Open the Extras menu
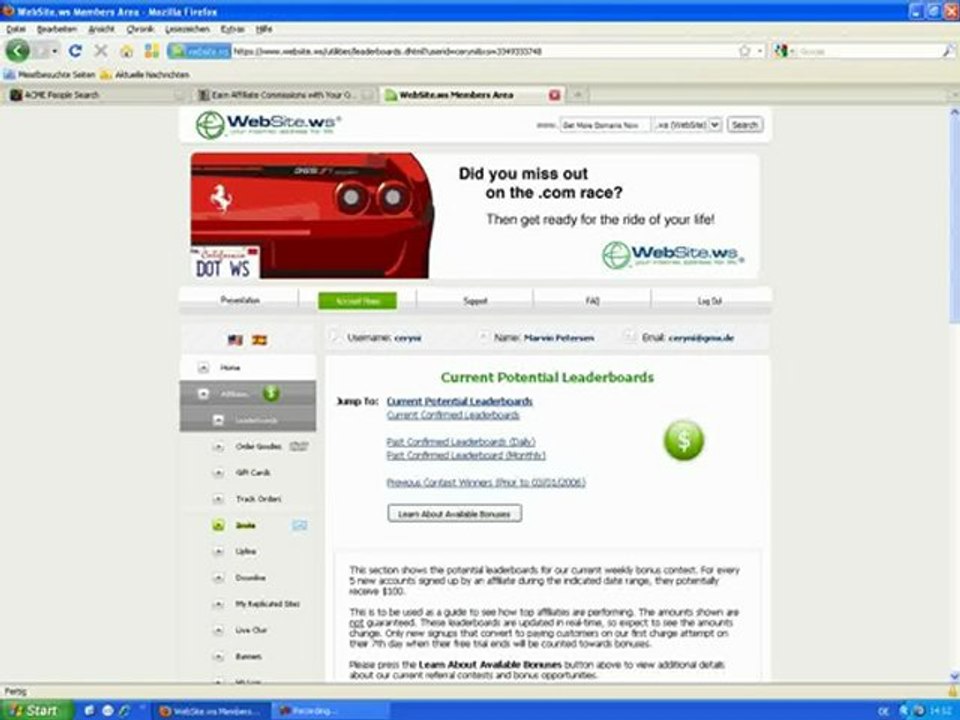Image resolution: width=960 pixels, height=720 pixels. point(233,29)
